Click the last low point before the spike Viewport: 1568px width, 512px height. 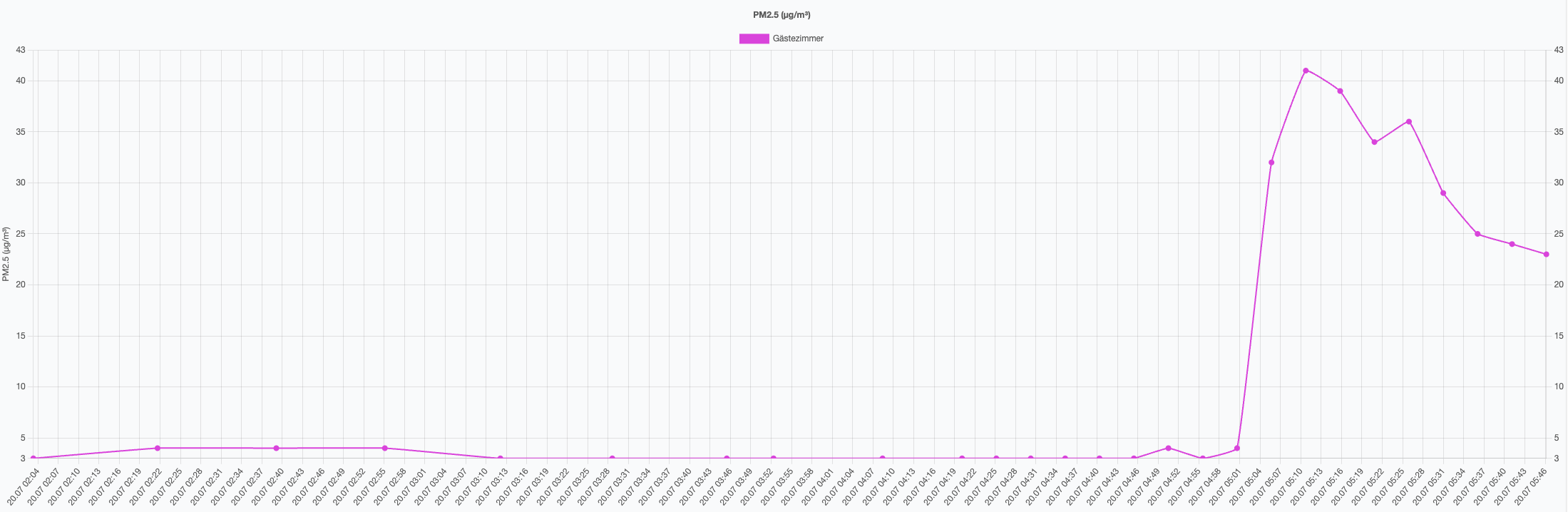coord(1237,448)
